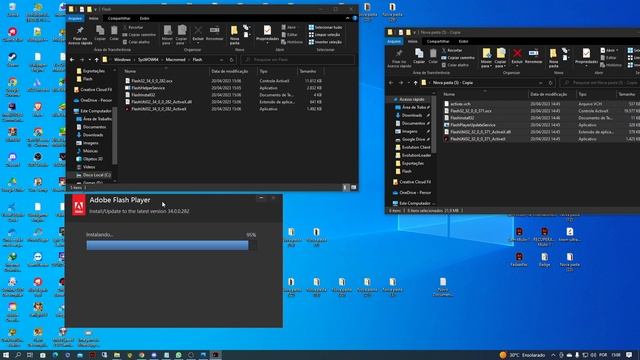Click search field in Flash window
Viewport: 640px width, 360px height.
point(298,60)
